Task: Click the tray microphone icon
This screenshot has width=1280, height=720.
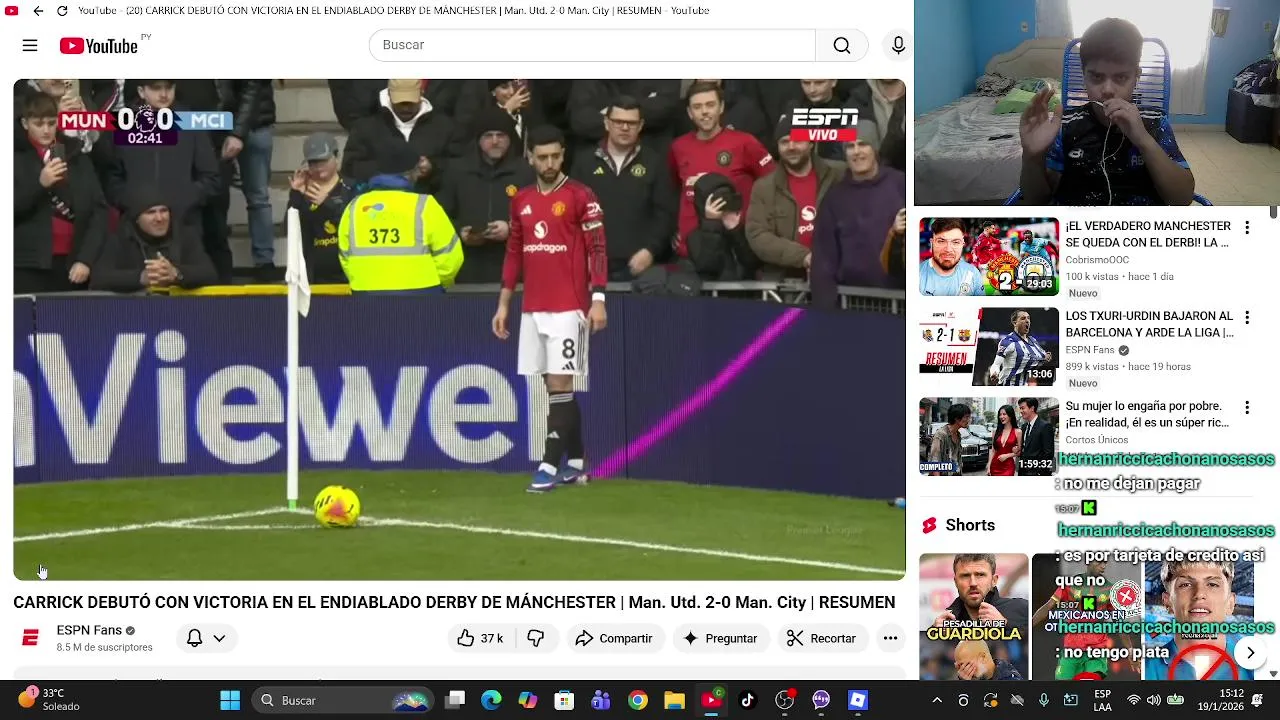Action: [x=1044, y=700]
